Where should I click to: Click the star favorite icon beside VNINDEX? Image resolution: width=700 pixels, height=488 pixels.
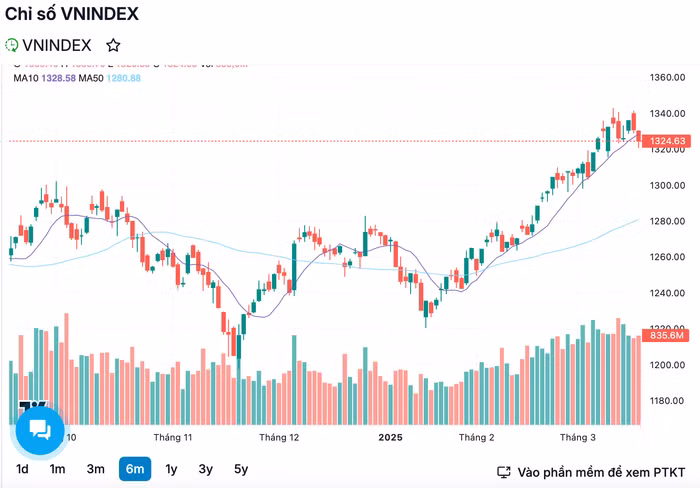pyautogui.click(x=113, y=45)
